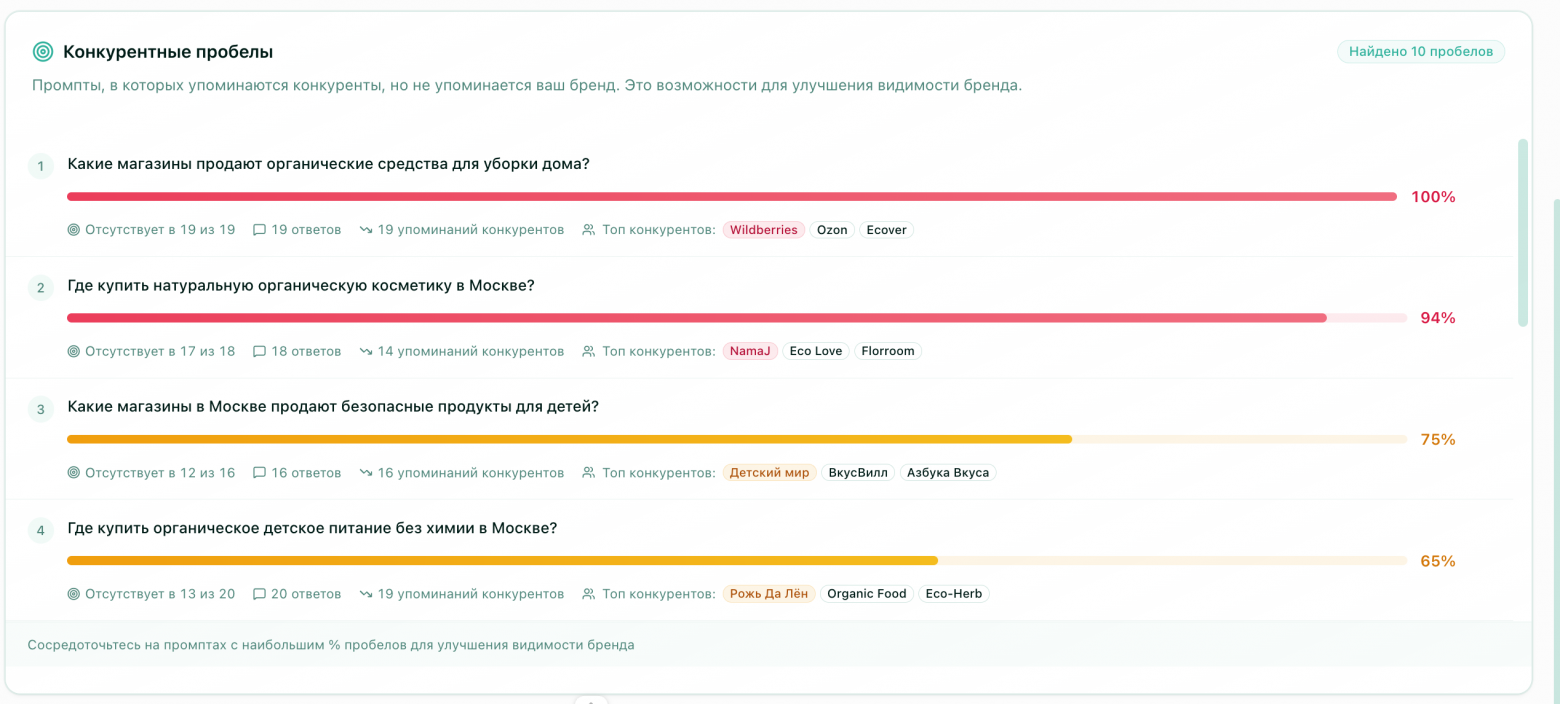Open prompt about натуральную органическую косметику в Москве
Screen dimensions: 1560x704
(301, 286)
